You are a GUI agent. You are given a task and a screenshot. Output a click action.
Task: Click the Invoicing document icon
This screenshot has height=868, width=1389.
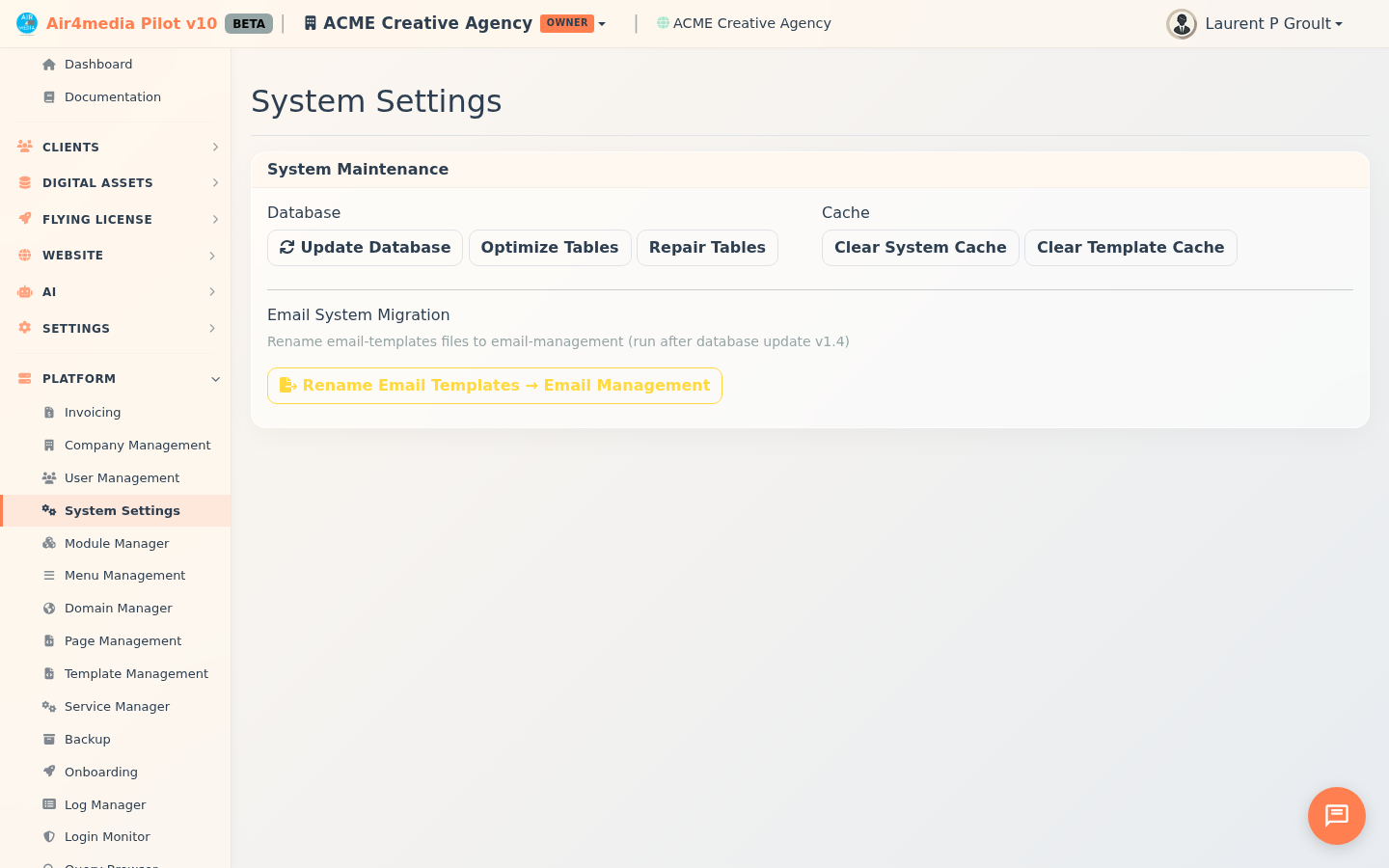pyautogui.click(x=49, y=412)
